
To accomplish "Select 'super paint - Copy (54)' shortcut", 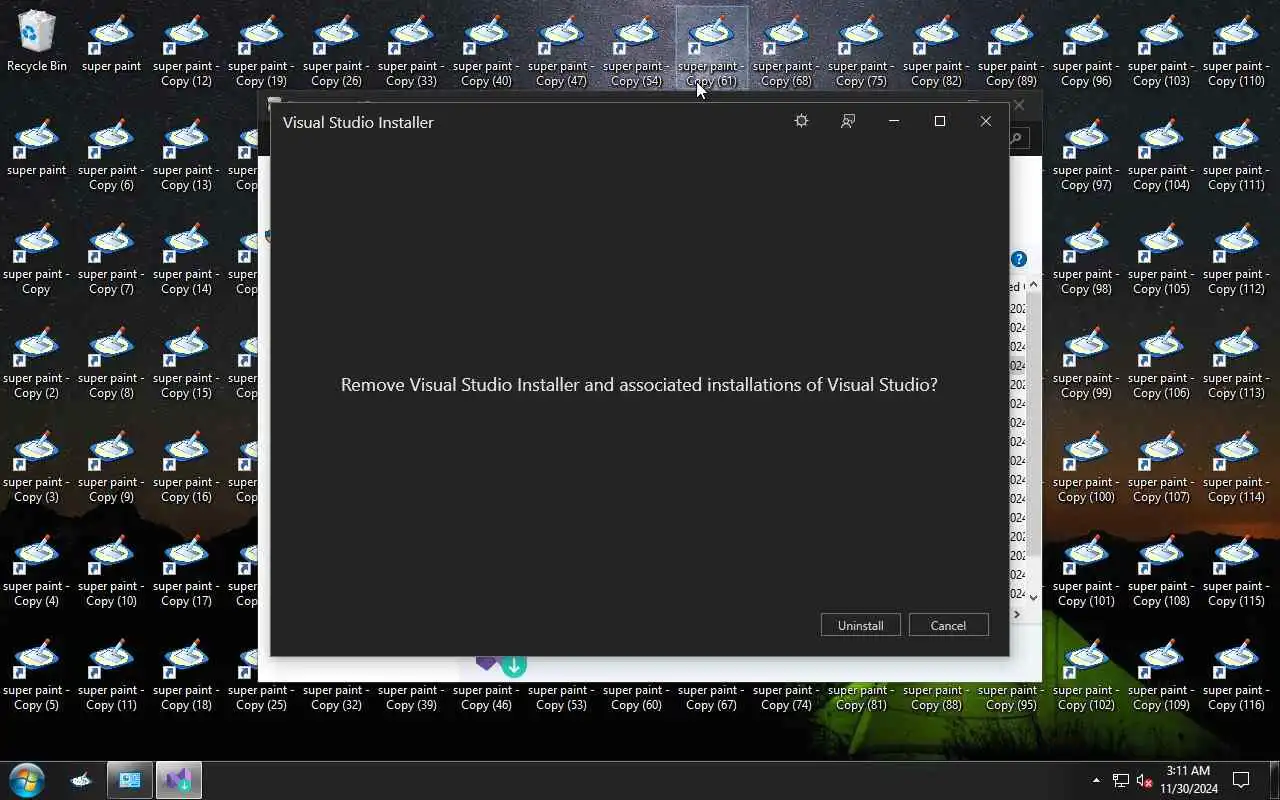I will pyautogui.click(x=636, y=50).
